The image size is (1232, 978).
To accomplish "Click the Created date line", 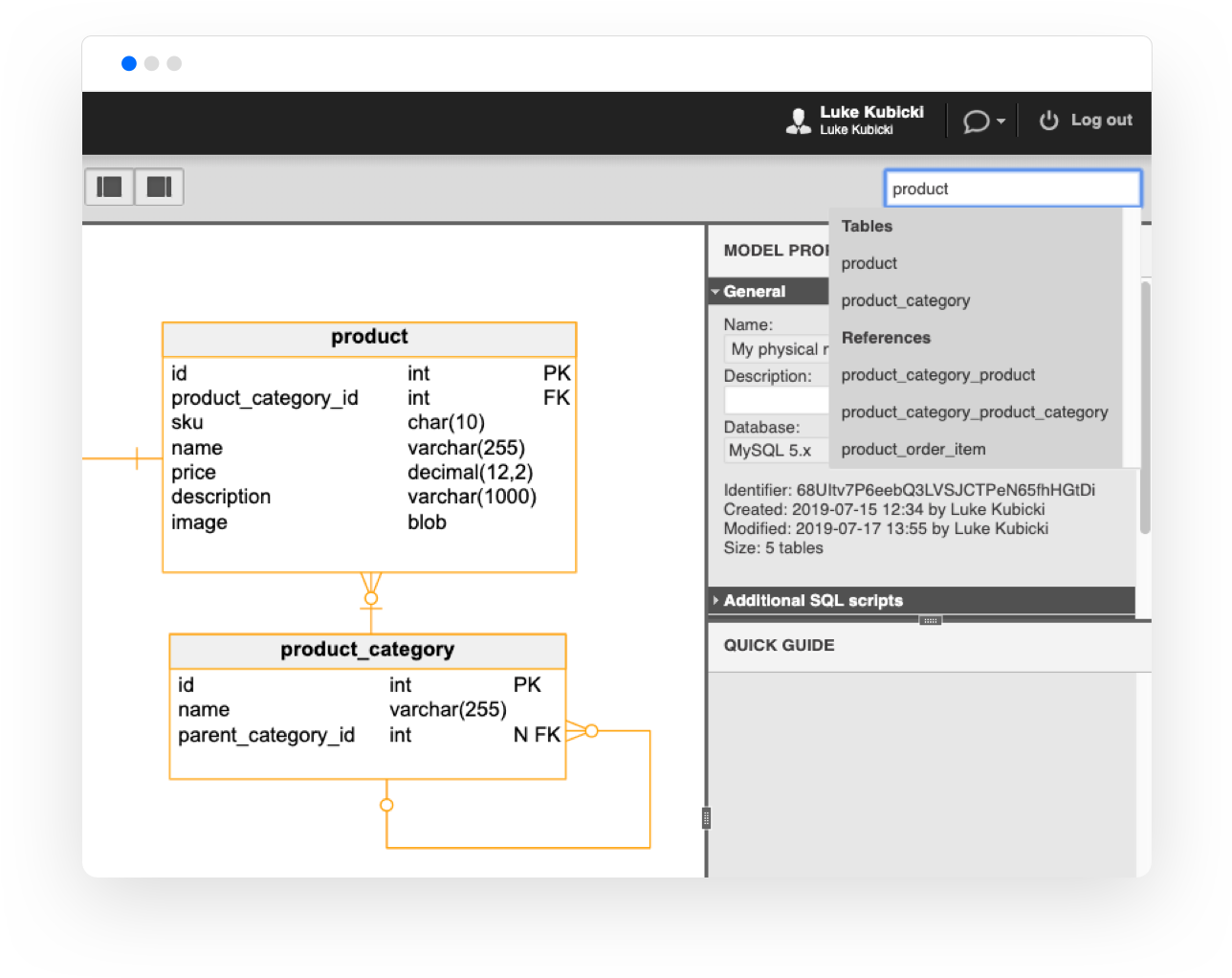I will pos(884,510).
